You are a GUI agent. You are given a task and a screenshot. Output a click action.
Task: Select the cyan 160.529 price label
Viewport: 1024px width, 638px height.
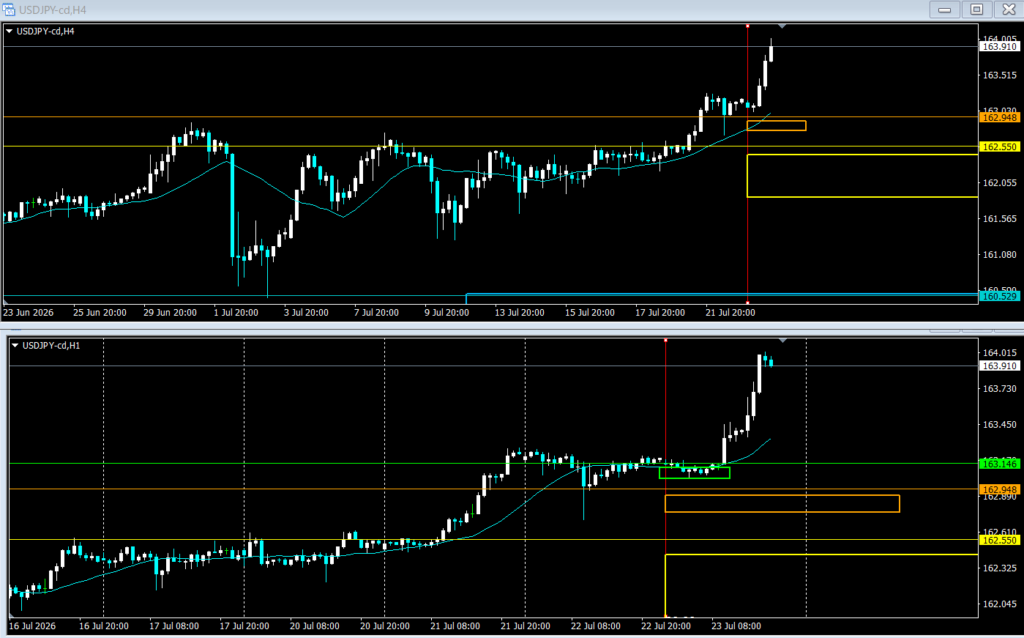click(x=1000, y=296)
